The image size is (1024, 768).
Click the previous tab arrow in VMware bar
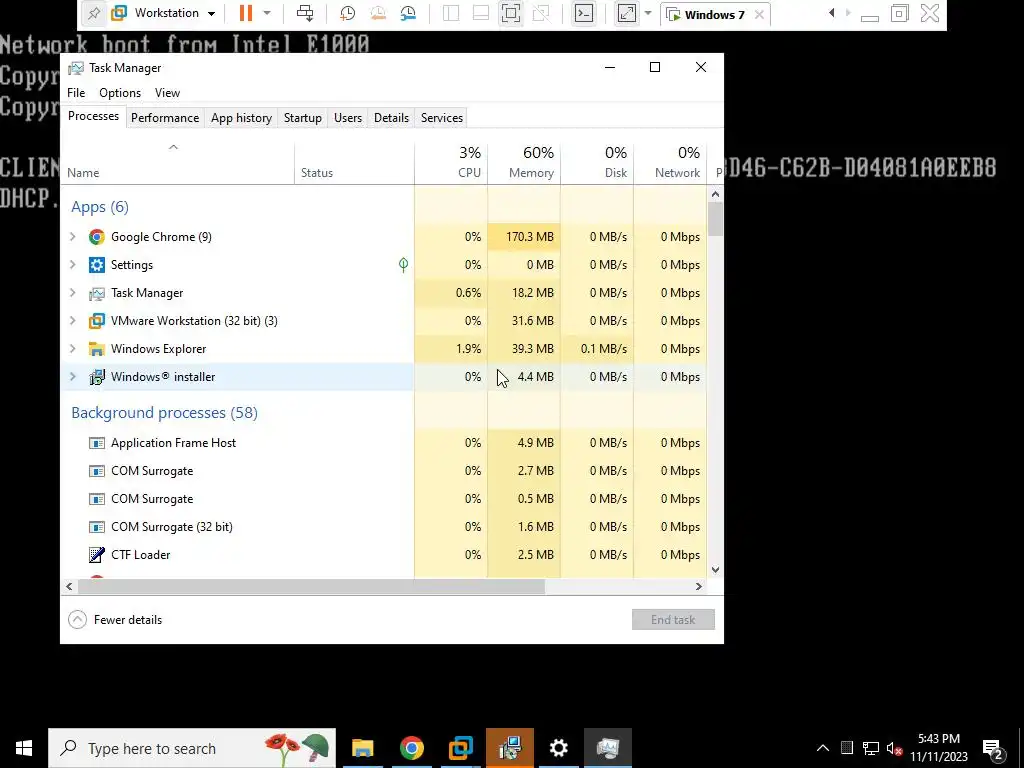point(831,13)
